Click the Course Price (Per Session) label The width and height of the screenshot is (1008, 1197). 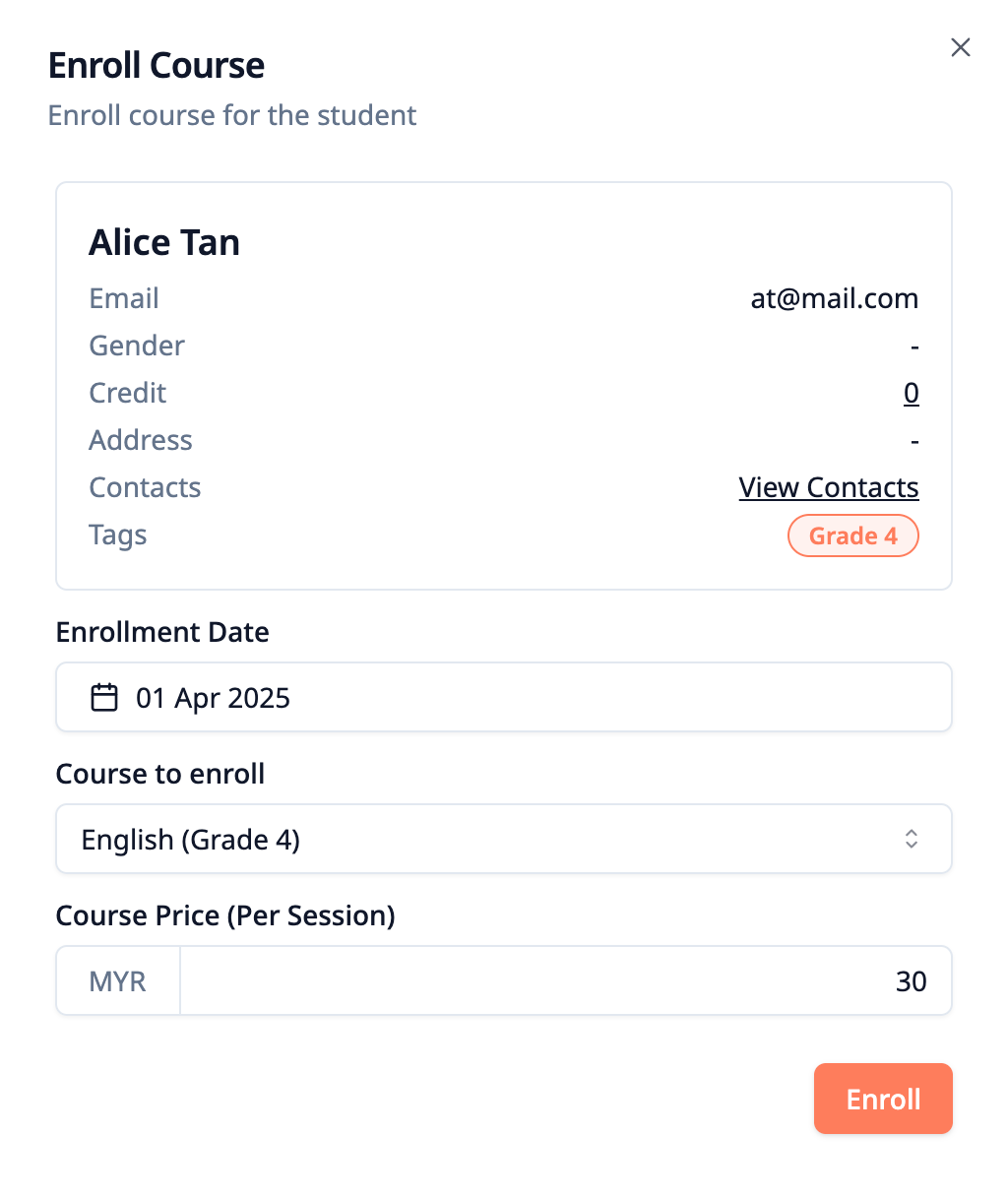[x=225, y=915]
